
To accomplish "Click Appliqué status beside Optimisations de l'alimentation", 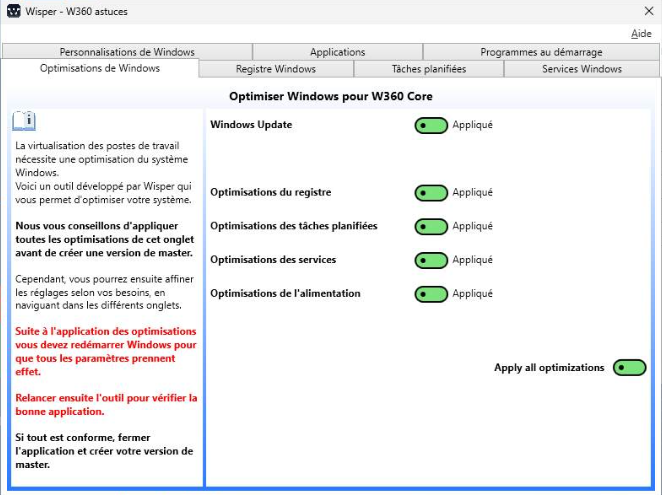I will coord(472,294).
